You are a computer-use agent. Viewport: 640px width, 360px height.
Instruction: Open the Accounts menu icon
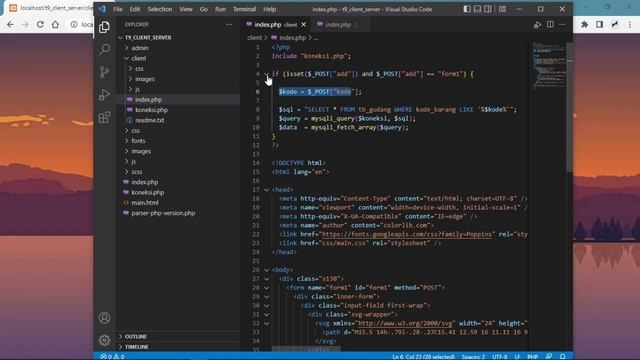[104, 318]
